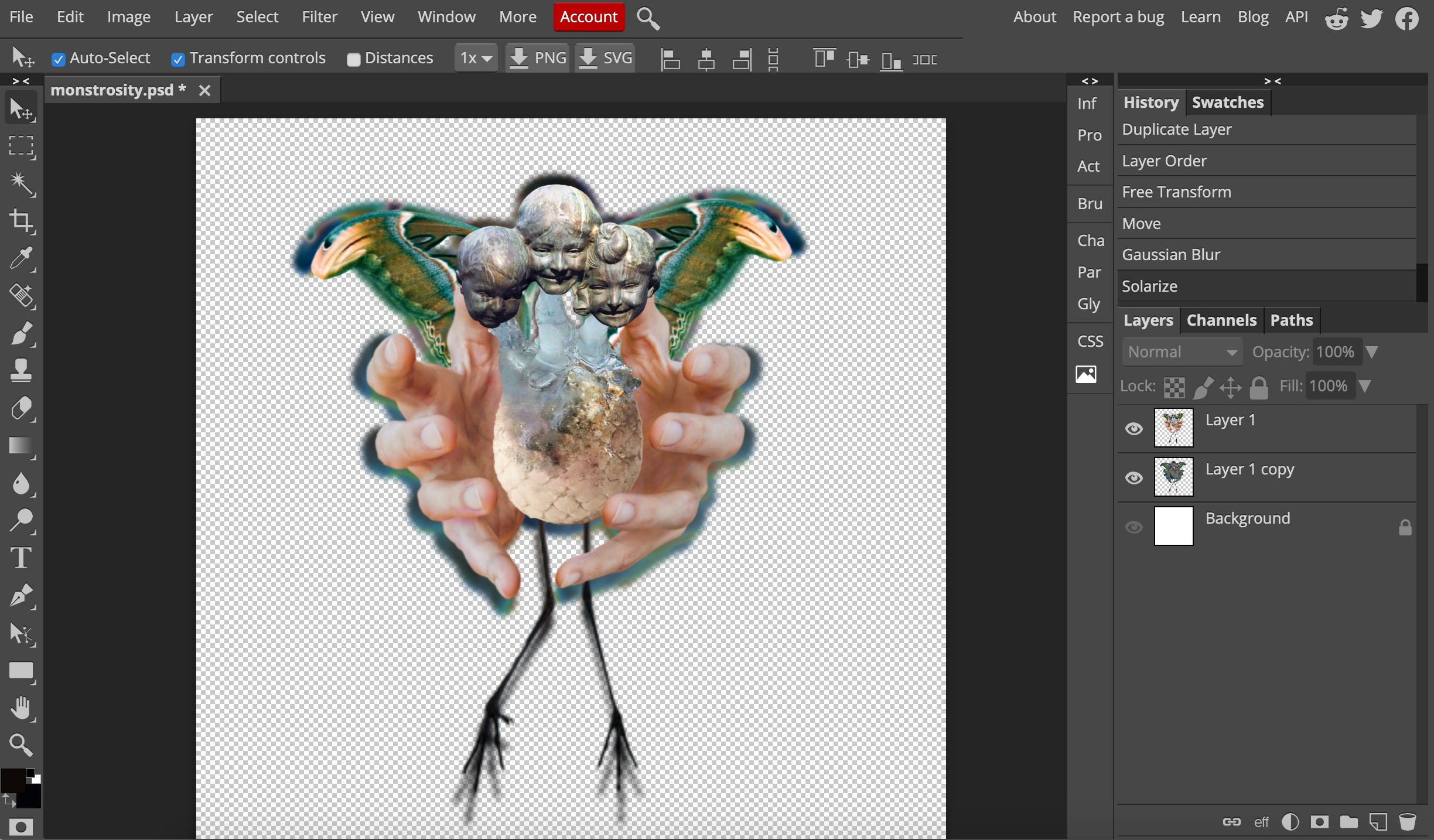The image size is (1434, 840).
Task: Switch to the Channels tab
Action: pos(1222,319)
